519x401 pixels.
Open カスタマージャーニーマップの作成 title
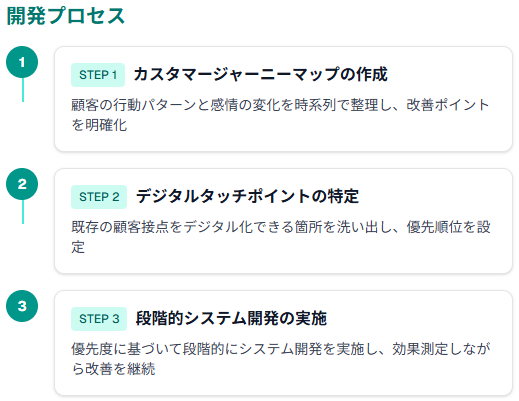[x=261, y=74]
